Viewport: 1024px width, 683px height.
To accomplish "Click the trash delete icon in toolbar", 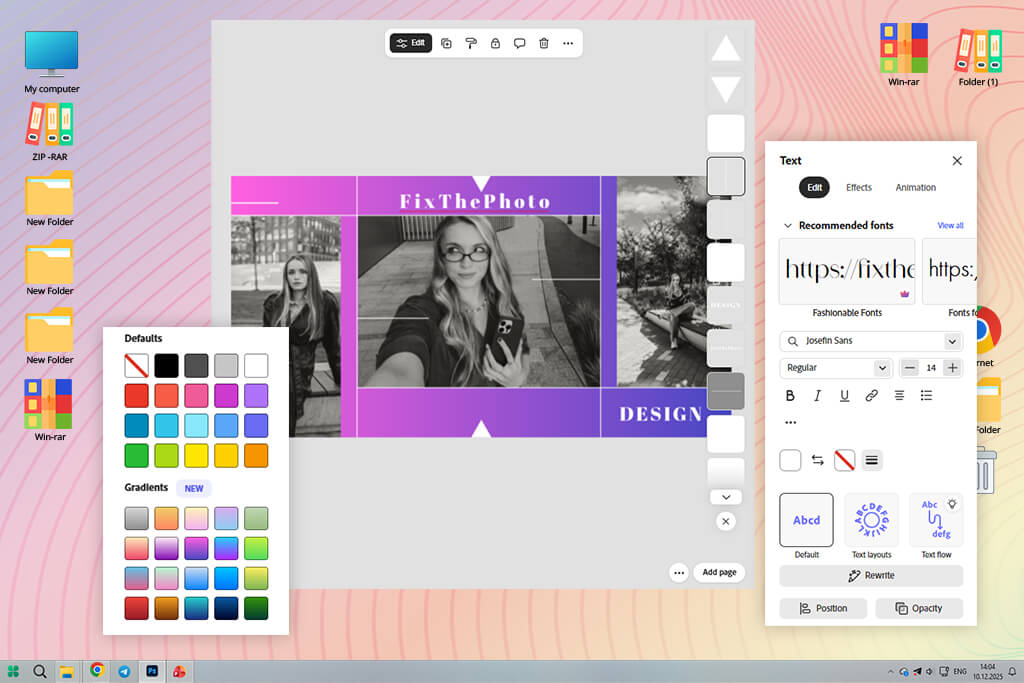I will (x=543, y=43).
